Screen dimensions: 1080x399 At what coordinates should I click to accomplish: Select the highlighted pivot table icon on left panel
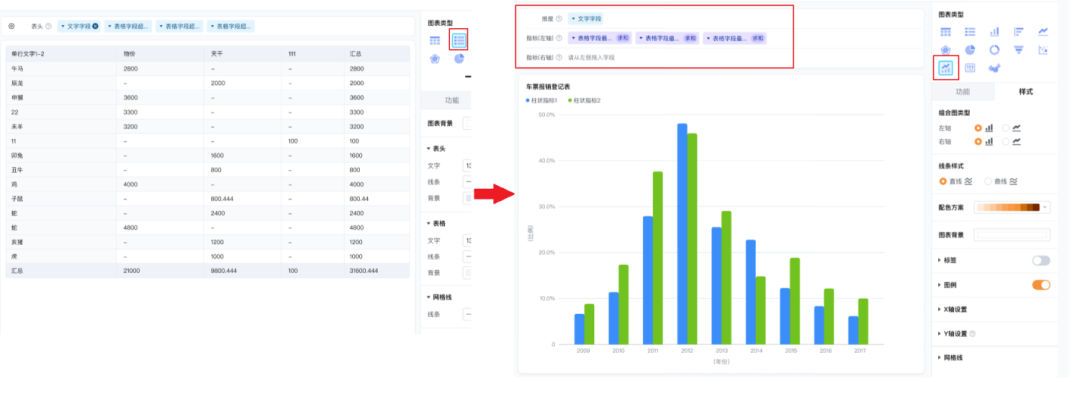point(459,41)
